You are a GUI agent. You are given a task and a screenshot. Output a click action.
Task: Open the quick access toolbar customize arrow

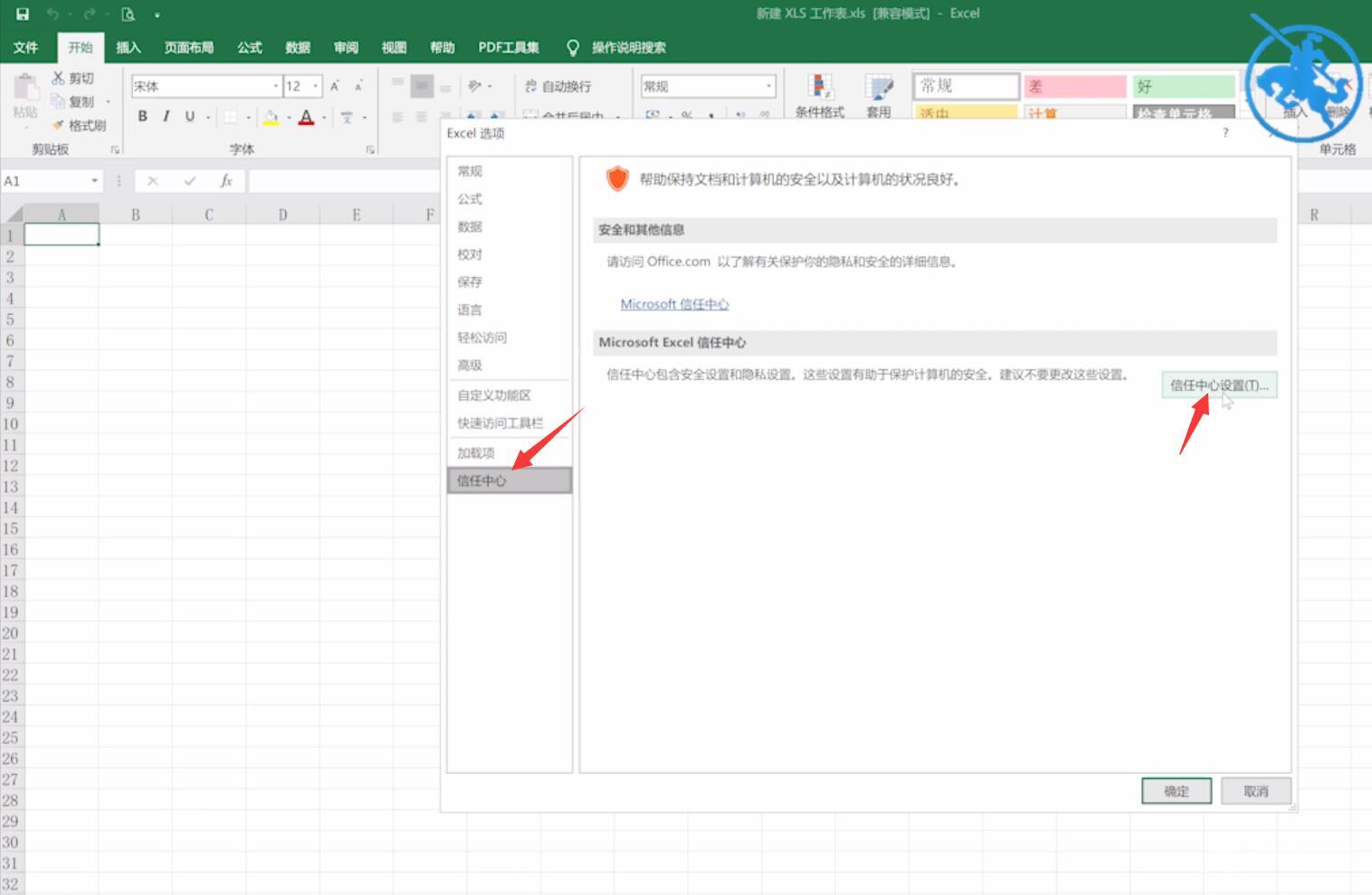[x=157, y=14]
